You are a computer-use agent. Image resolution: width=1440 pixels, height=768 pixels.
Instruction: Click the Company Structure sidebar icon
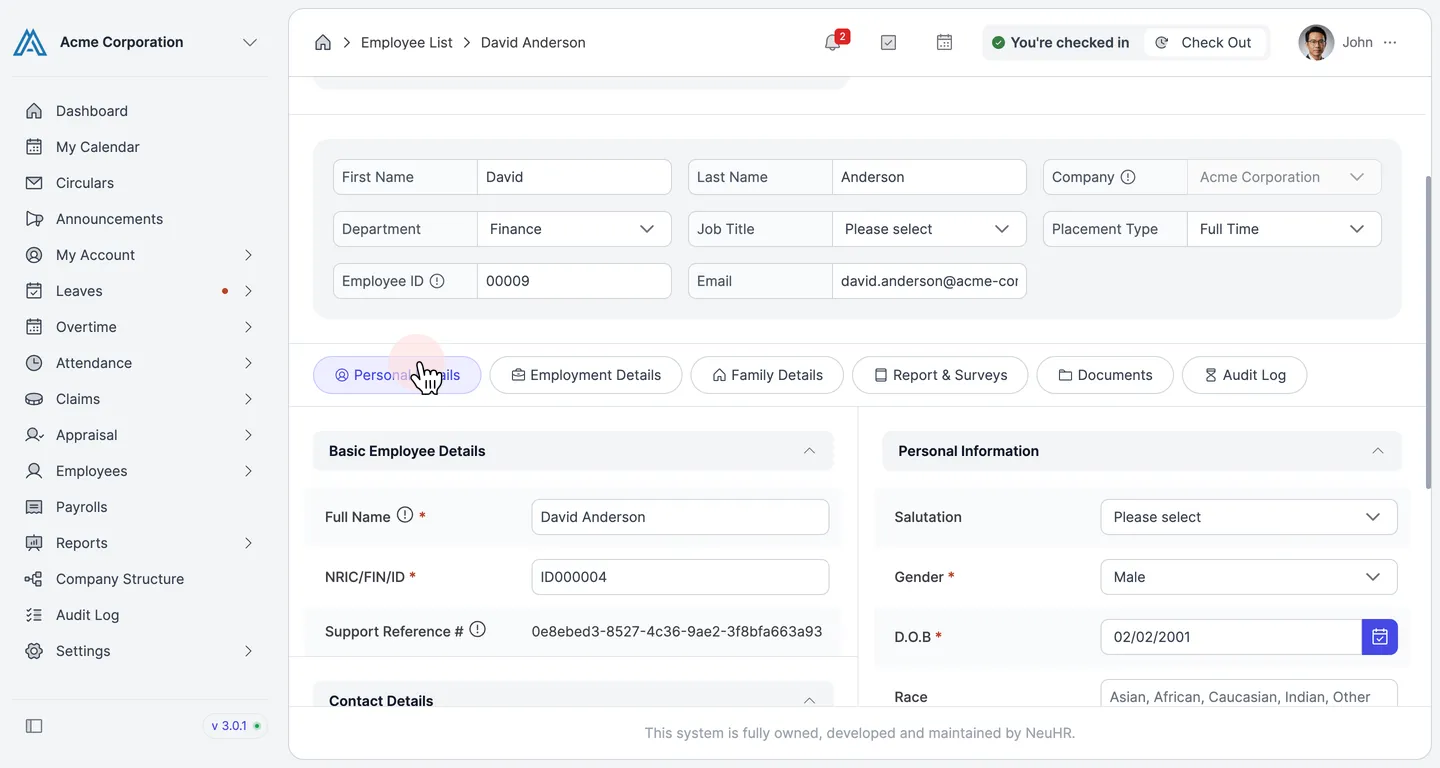pos(34,579)
